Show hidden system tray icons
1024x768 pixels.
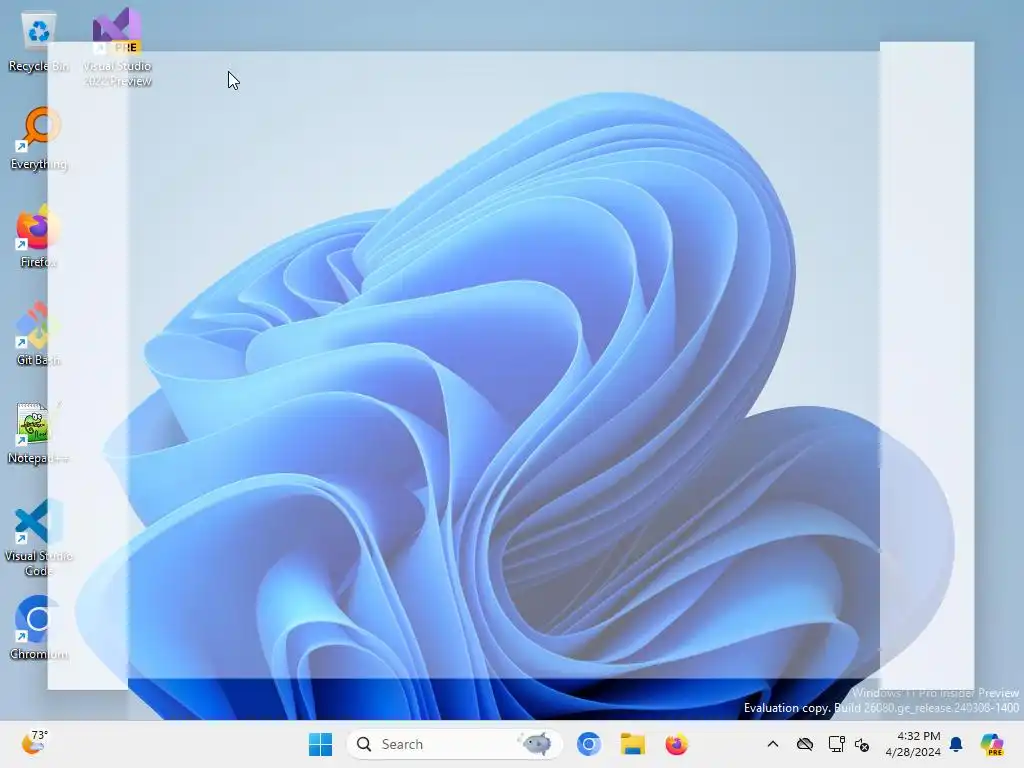point(773,744)
